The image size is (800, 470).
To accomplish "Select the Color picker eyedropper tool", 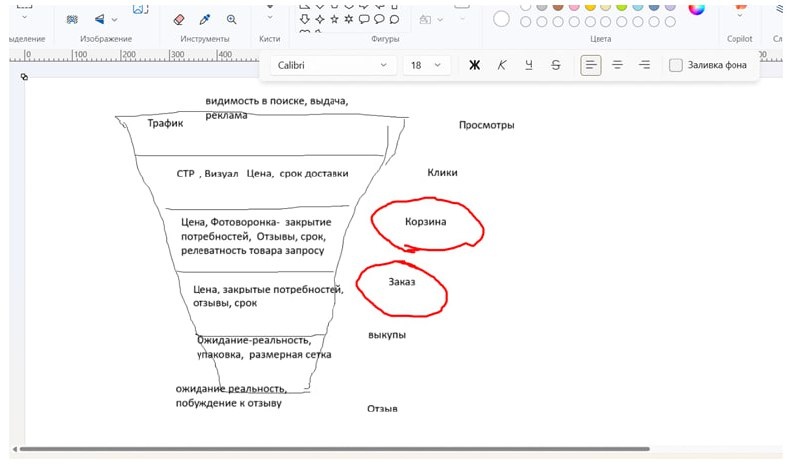I will (205, 19).
